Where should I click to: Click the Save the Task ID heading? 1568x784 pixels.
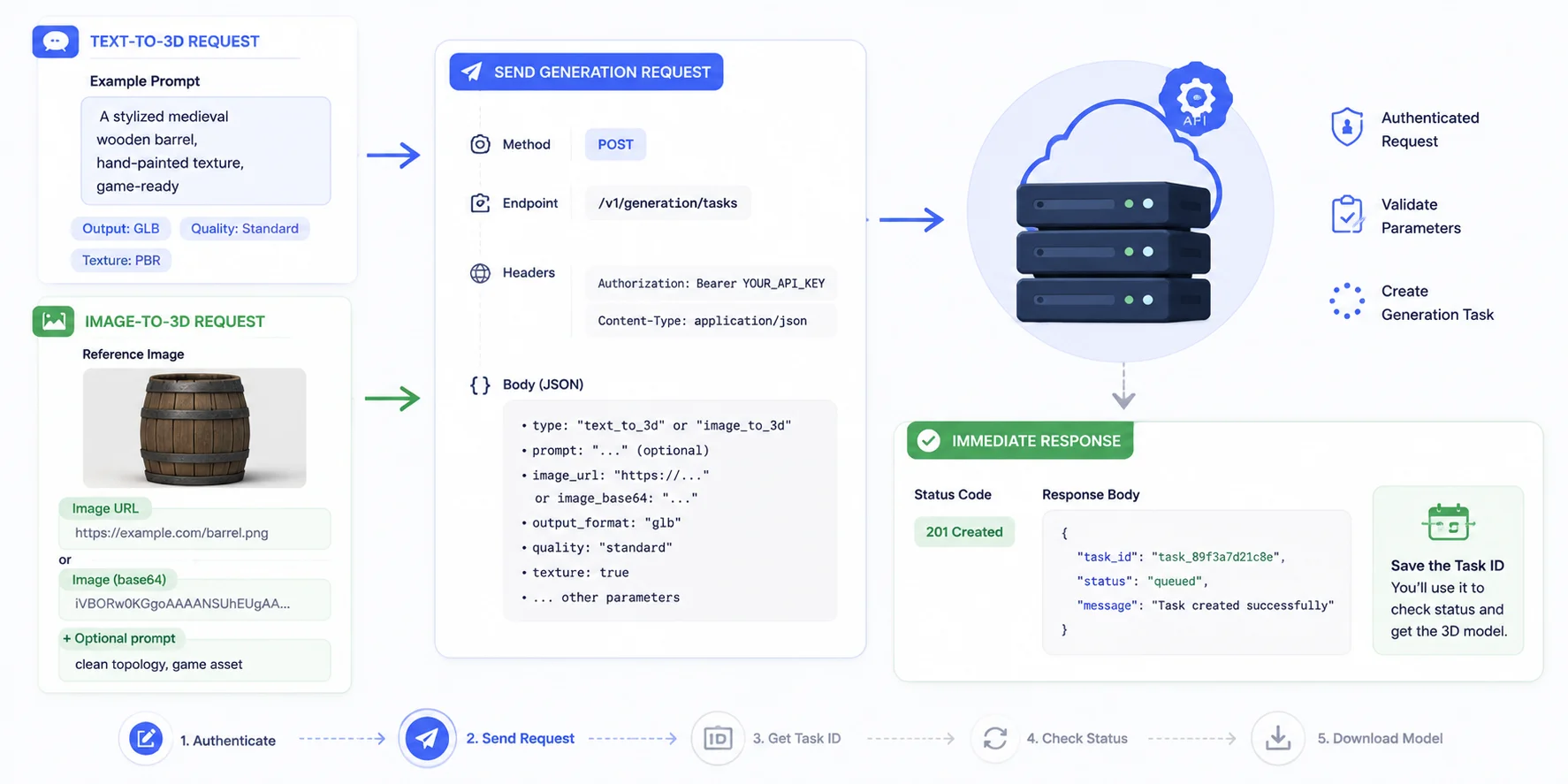pos(1447,566)
